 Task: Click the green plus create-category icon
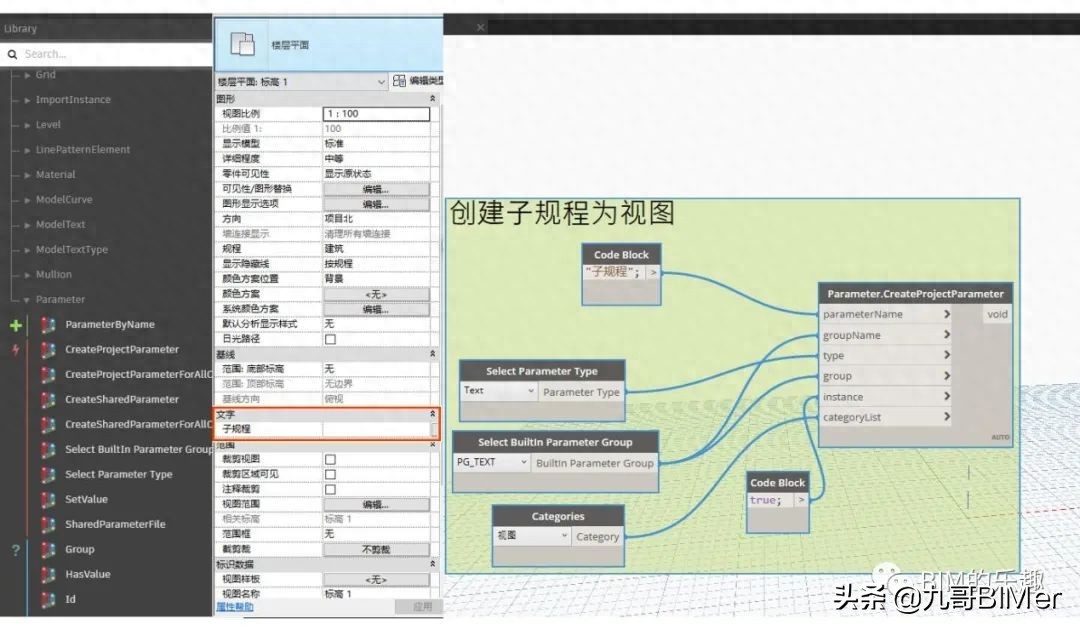click(x=16, y=326)
